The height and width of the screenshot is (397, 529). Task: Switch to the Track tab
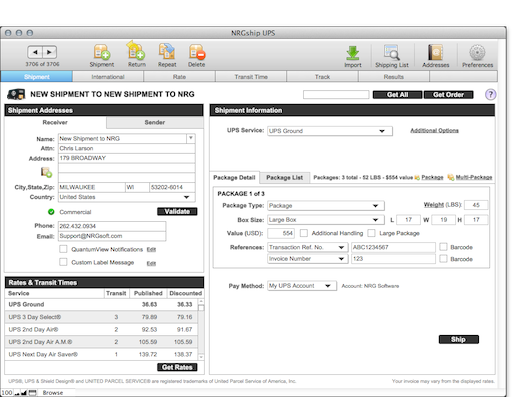pyautogui.click(x=322, y=77)
